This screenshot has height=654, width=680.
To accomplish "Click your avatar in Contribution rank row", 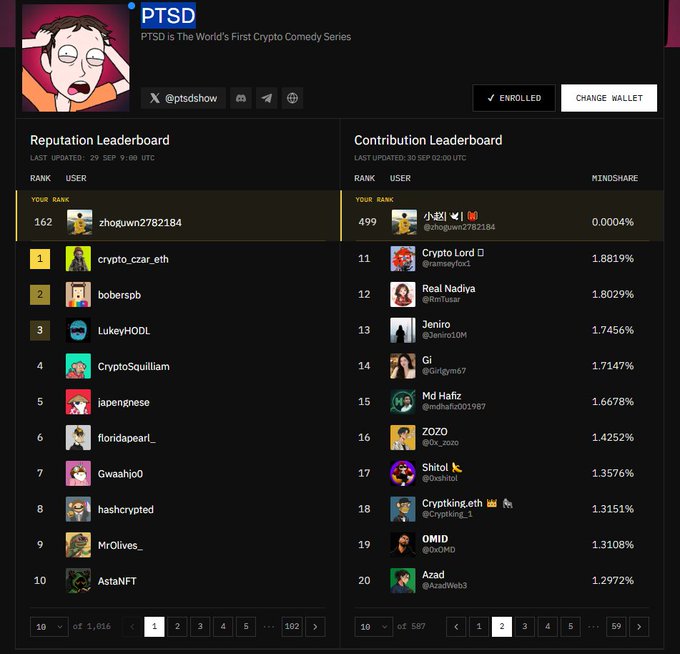I will [404, 222].
